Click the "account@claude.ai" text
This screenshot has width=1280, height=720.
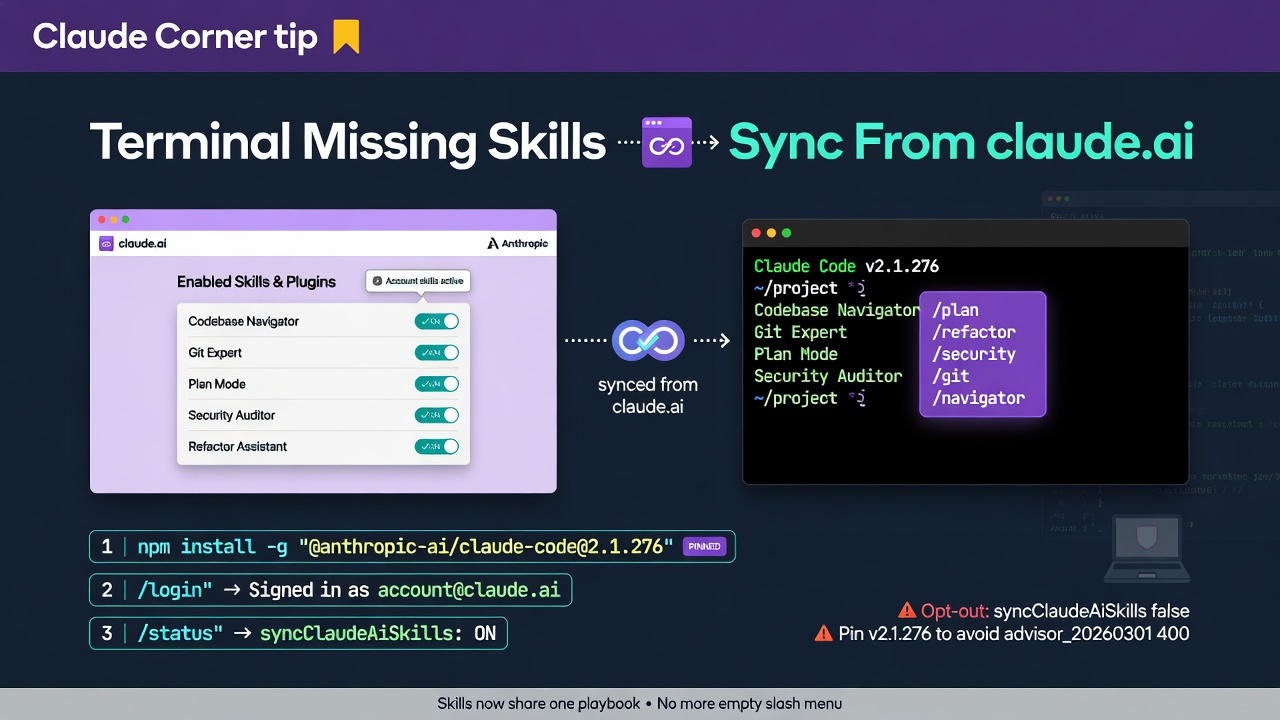(468, 590)
